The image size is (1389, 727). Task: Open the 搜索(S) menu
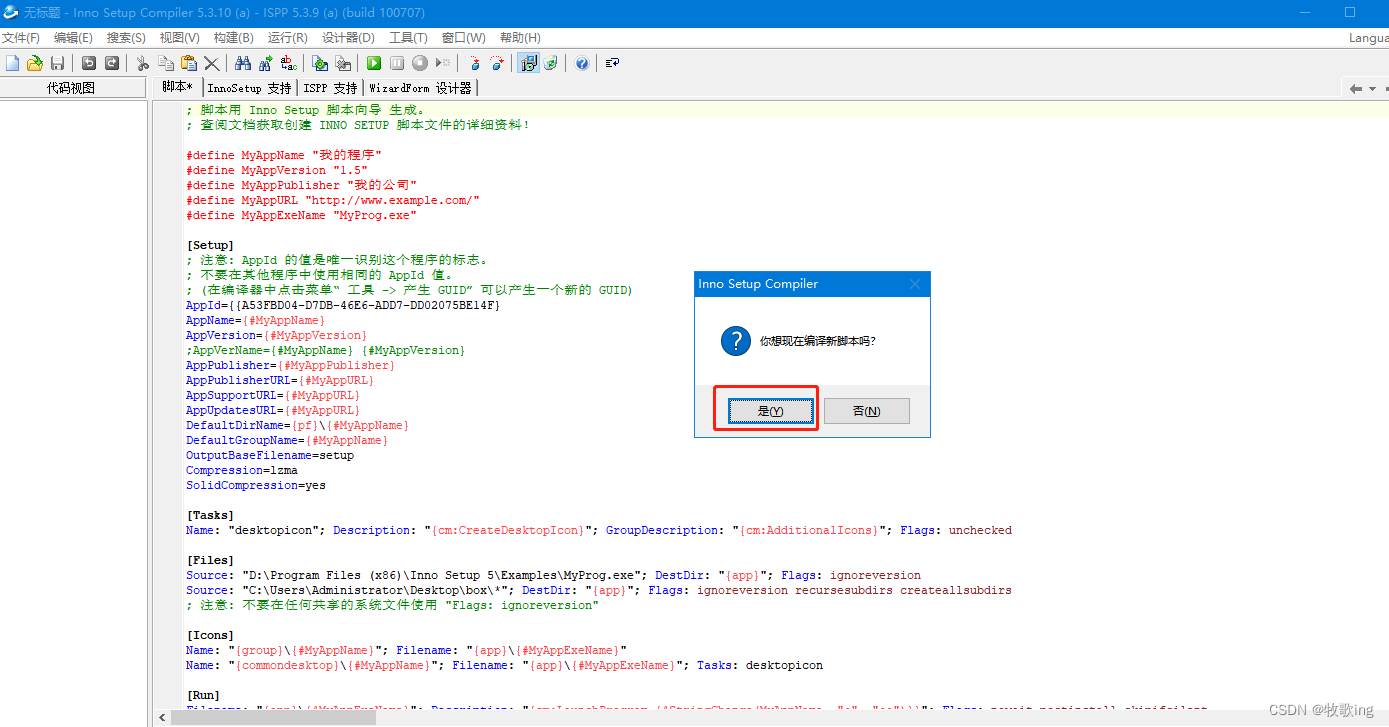[x=126, y=37]
